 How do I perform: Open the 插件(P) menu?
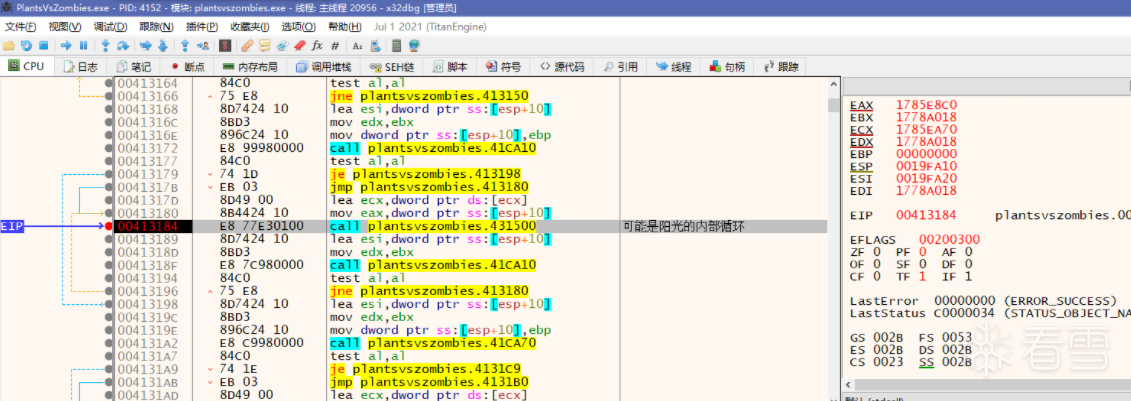pos(202,27)
